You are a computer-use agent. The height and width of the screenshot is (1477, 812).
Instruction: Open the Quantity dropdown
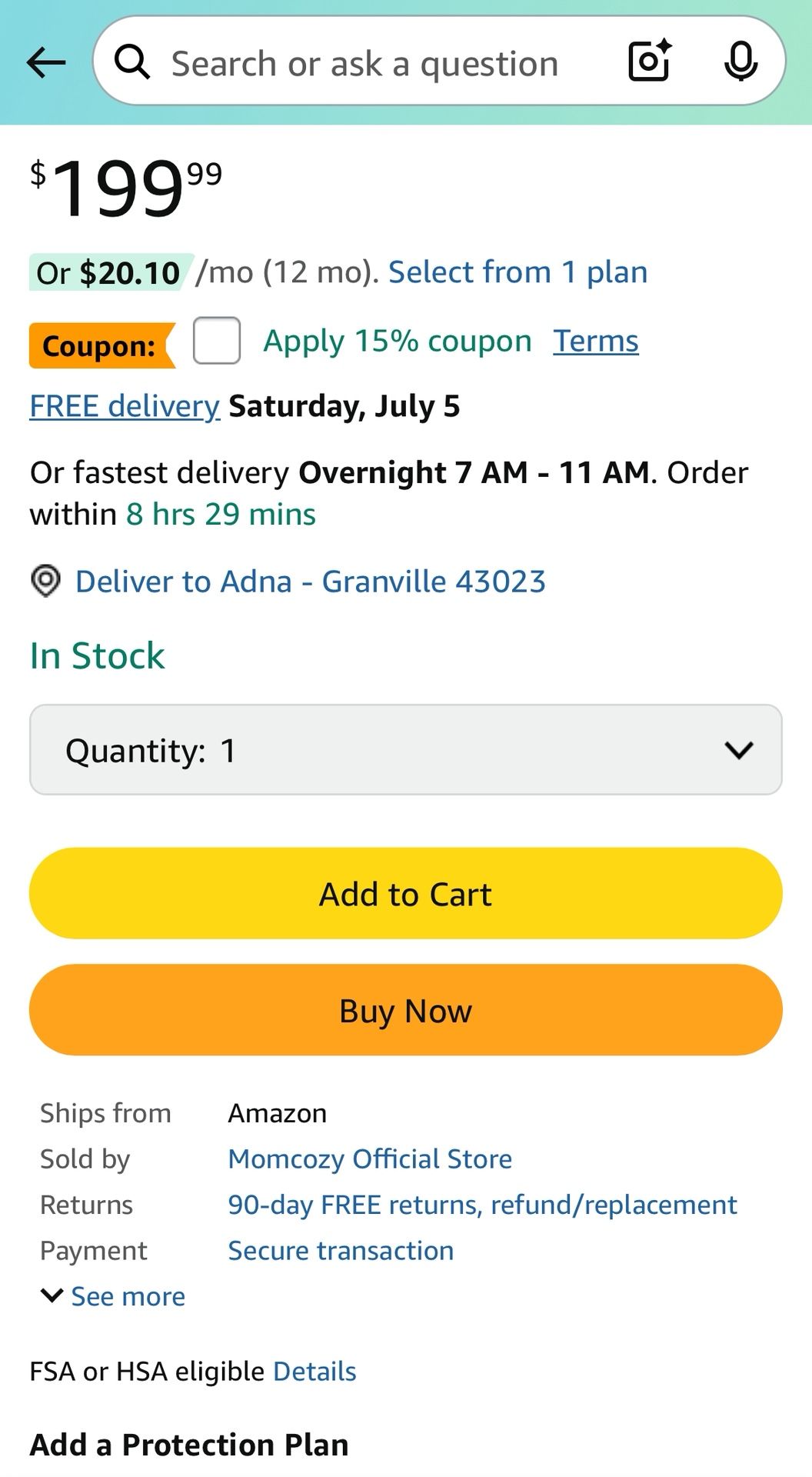[x=406, y=749]
